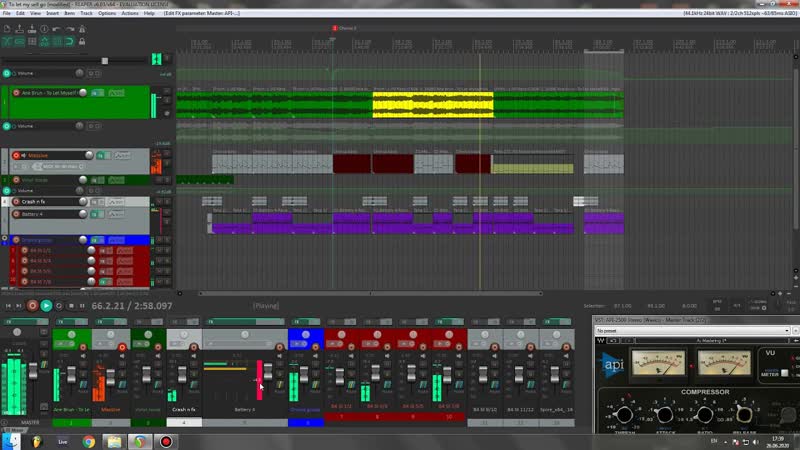Toggle record arm on Massive track
Image resolution: width=800 pixels, height=450 pixels.
point(16,155)
